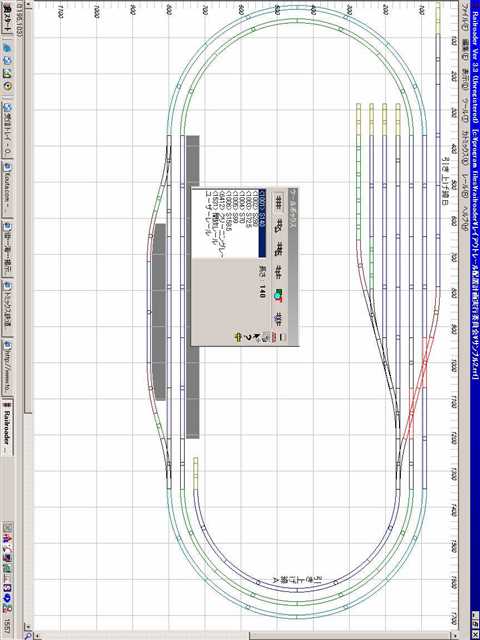Select the red double crossover track
The height and width of the screenshot is (640, 480).
(x=417, y=387)
